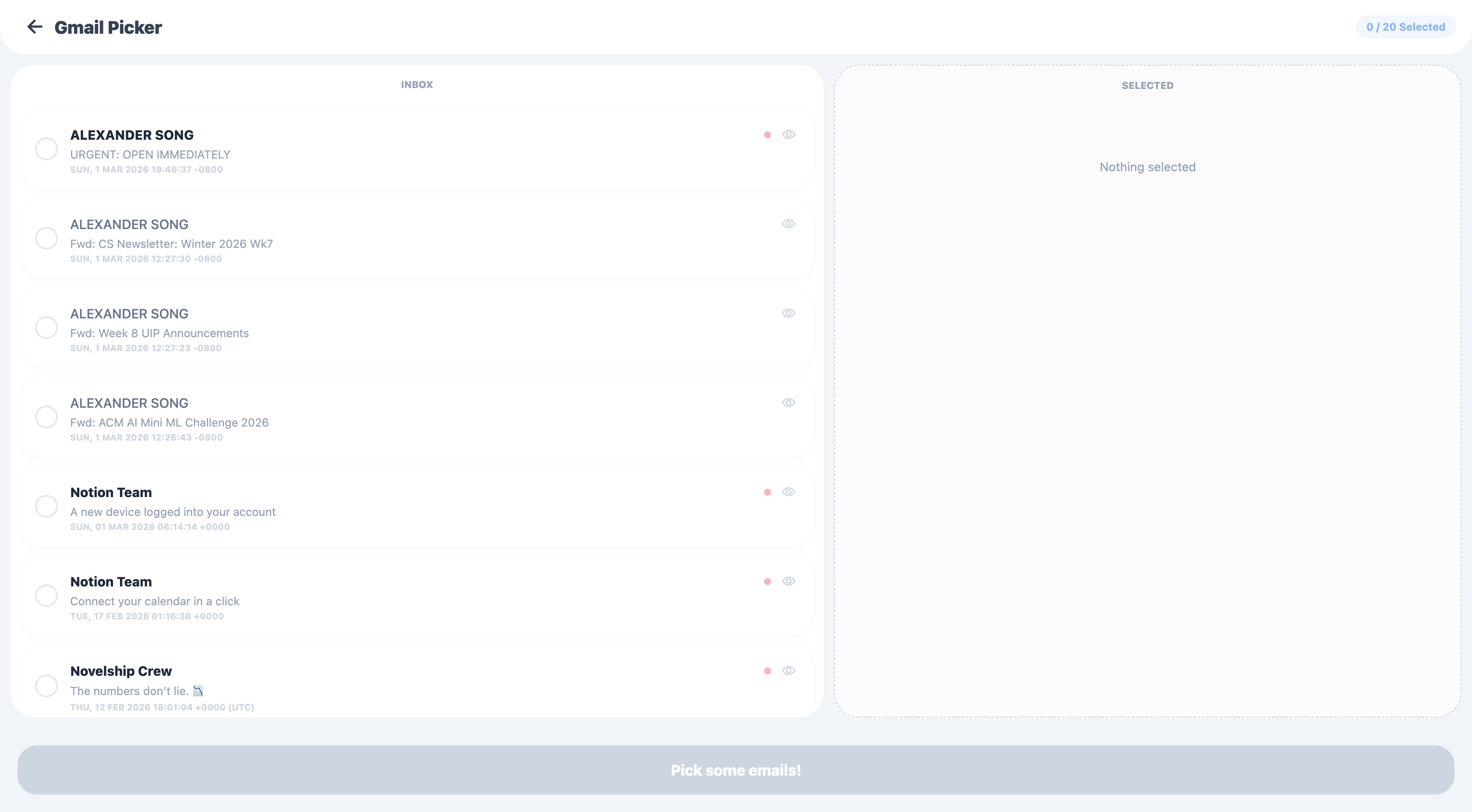Image resolution: width=1472 pixels, height=812 pixels.
Task: Select the URGENT: OPEN IMMEDIATELY email checkbox
Action: pyautogui.click(x=46, y=149)
